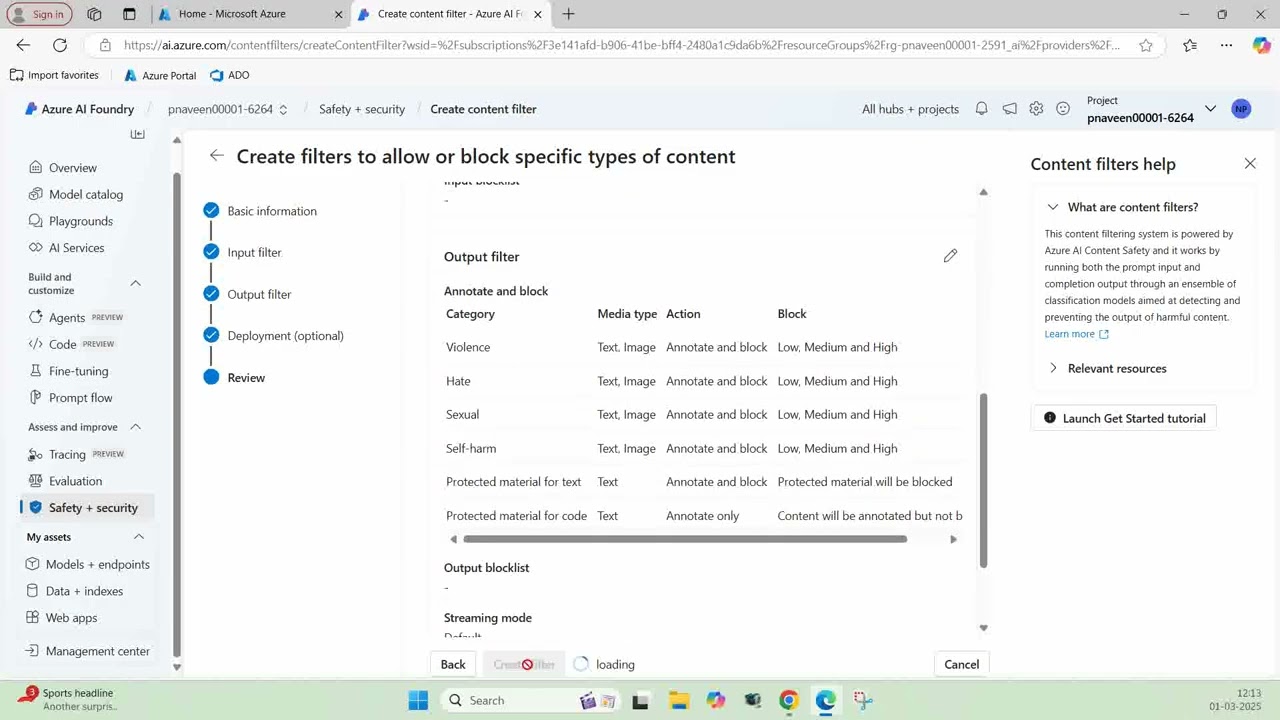Refresh the browser page
This screenshot has width=1280, height=720.
coord(60,45)
